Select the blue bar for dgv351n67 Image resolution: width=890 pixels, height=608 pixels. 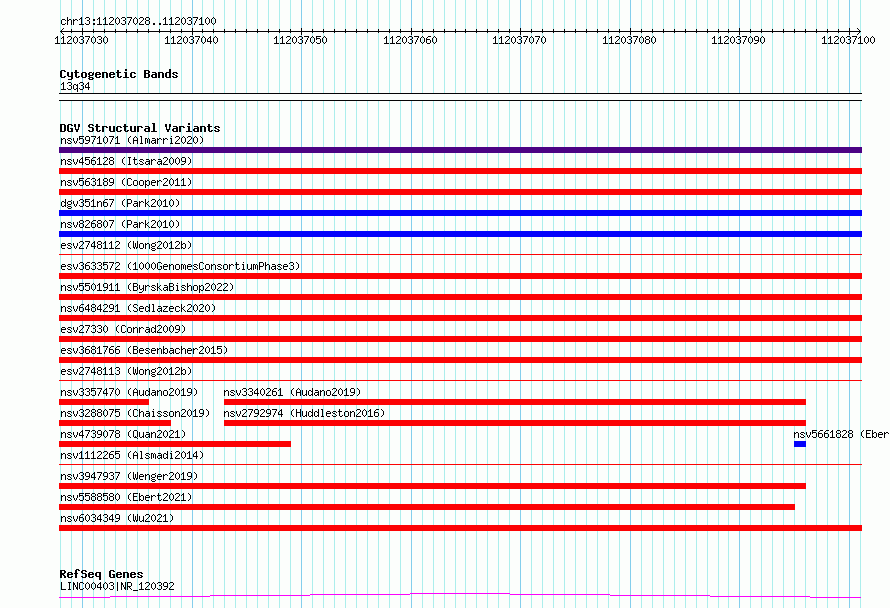click(460, 213)
